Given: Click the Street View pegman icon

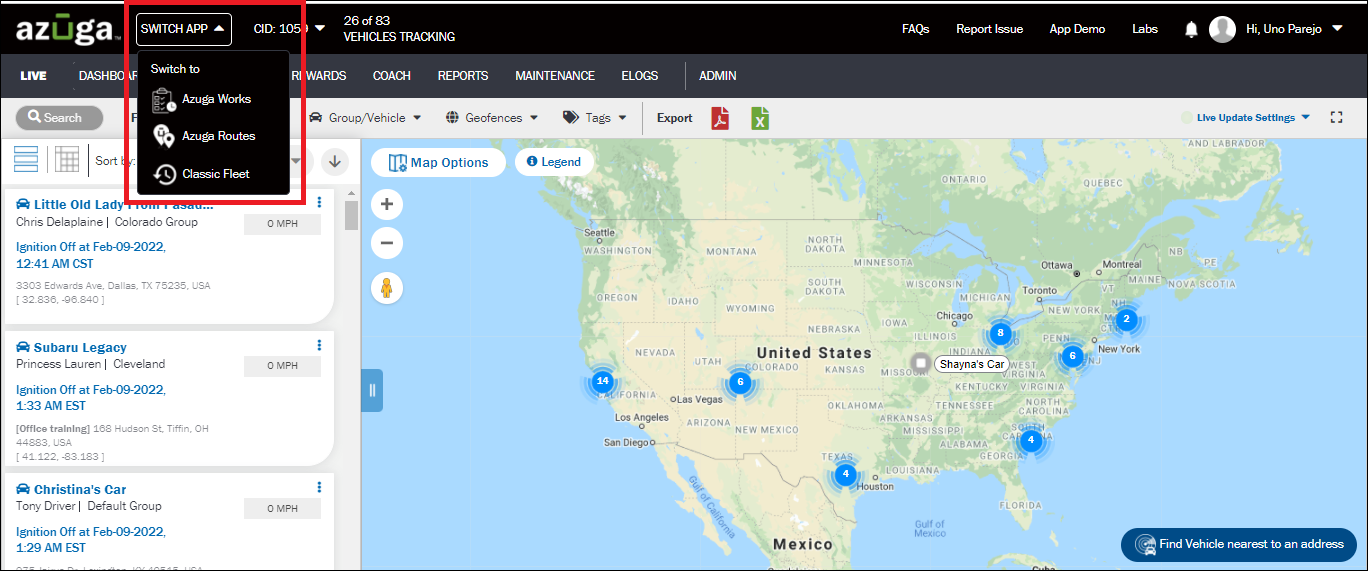Looking at the screenshot, I should point(386,288).
